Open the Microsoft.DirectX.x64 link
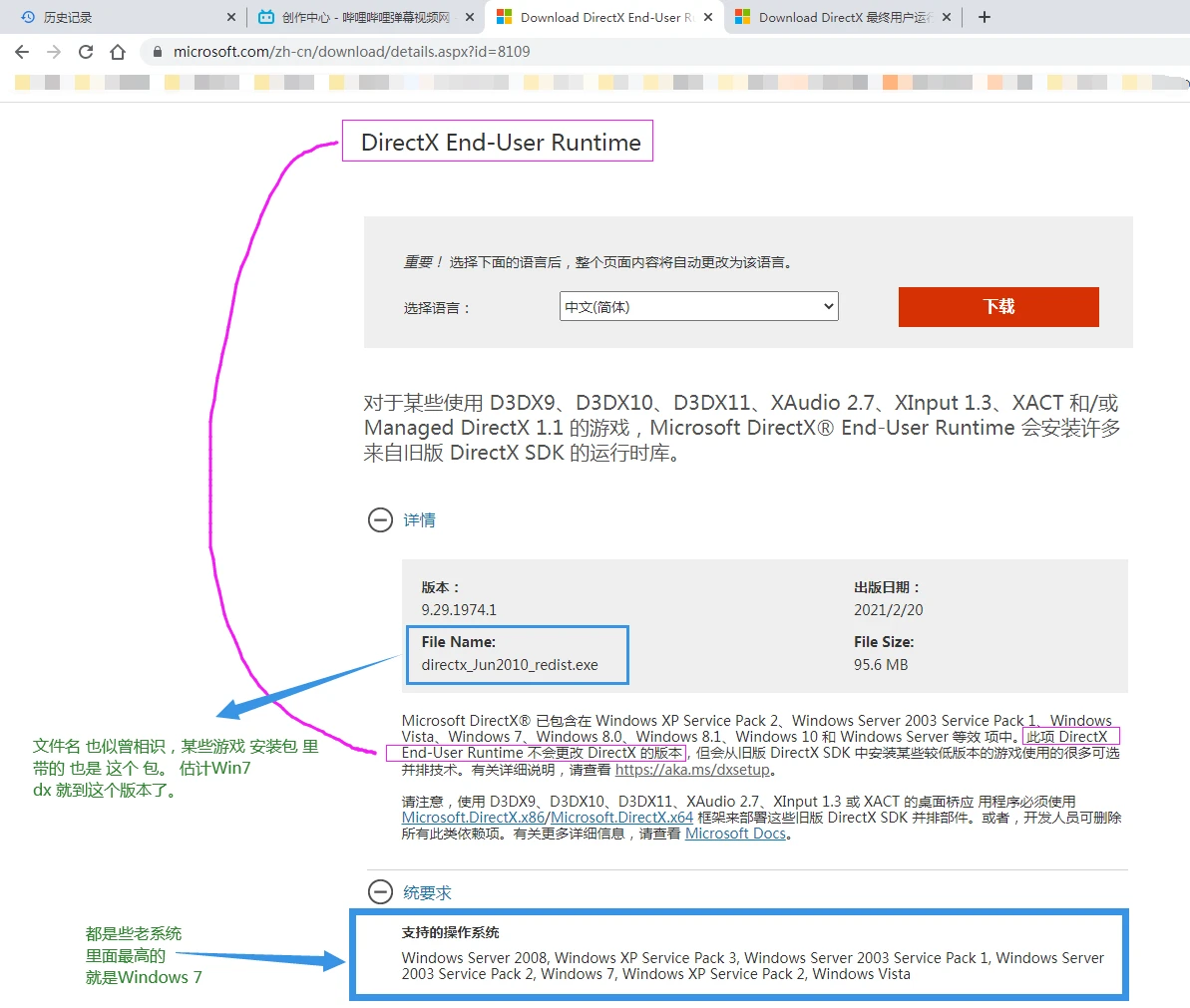The height and width of the screenshot is (1008, 1190). point(621,818)
